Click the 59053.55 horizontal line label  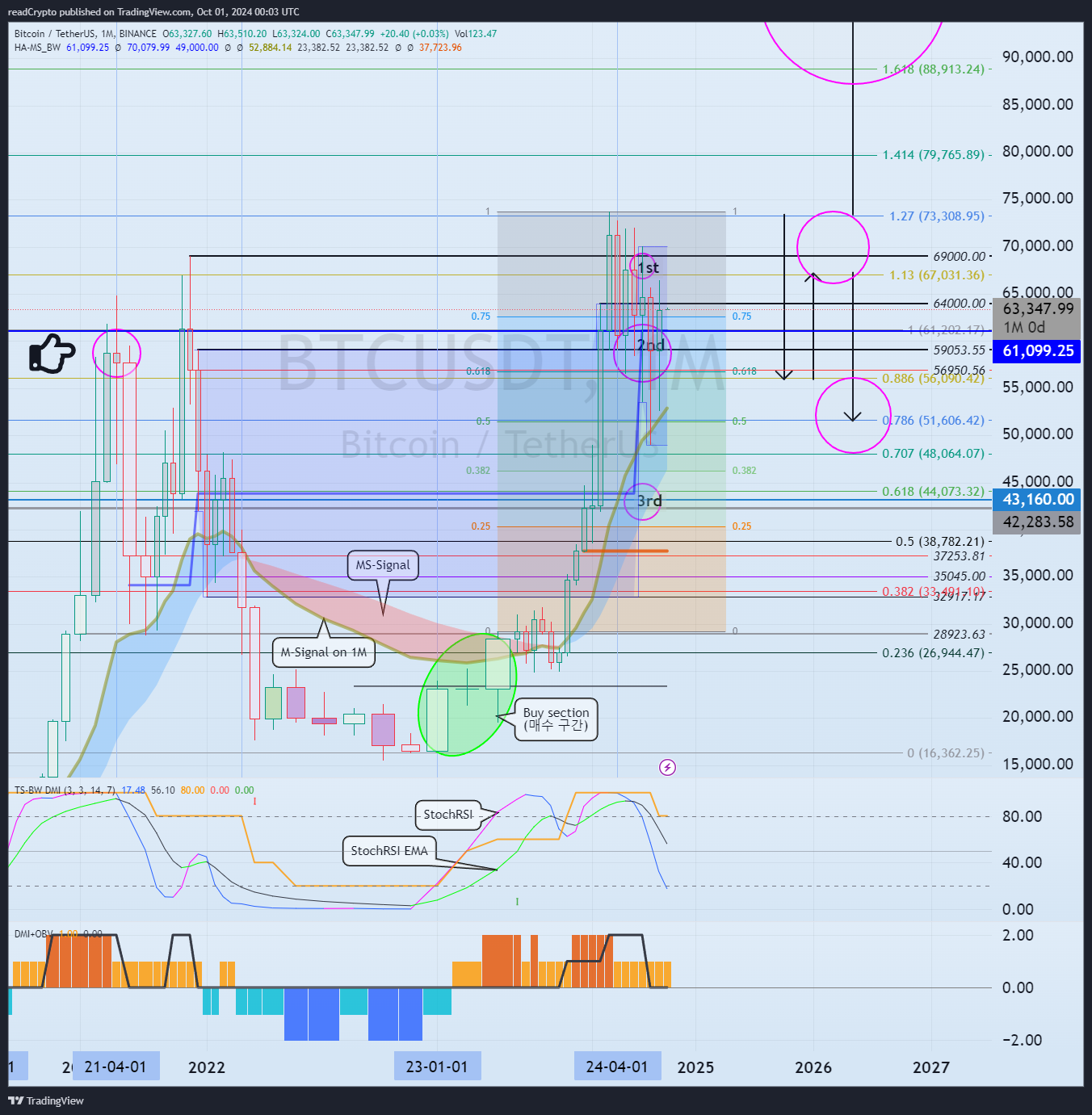(960, 350)
